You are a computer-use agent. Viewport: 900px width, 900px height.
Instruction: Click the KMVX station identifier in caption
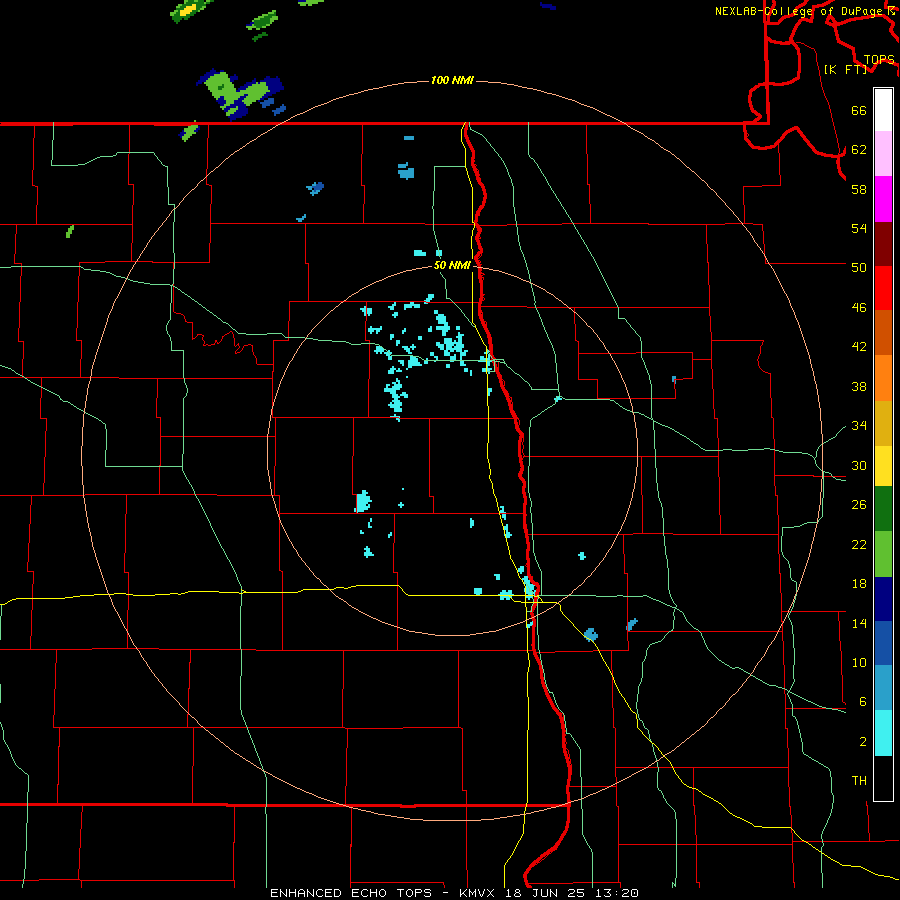(476, 893)
